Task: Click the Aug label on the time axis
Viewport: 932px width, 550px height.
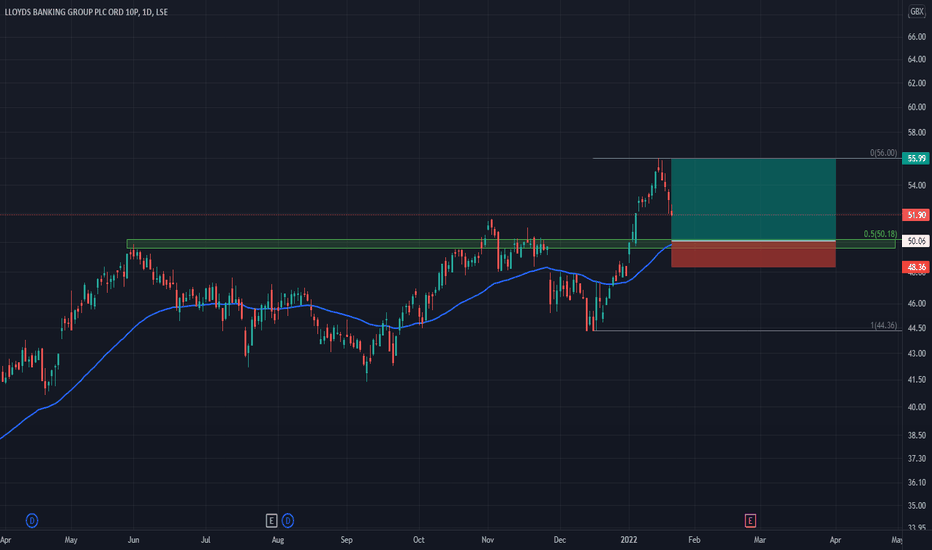Action: point(278,540)
